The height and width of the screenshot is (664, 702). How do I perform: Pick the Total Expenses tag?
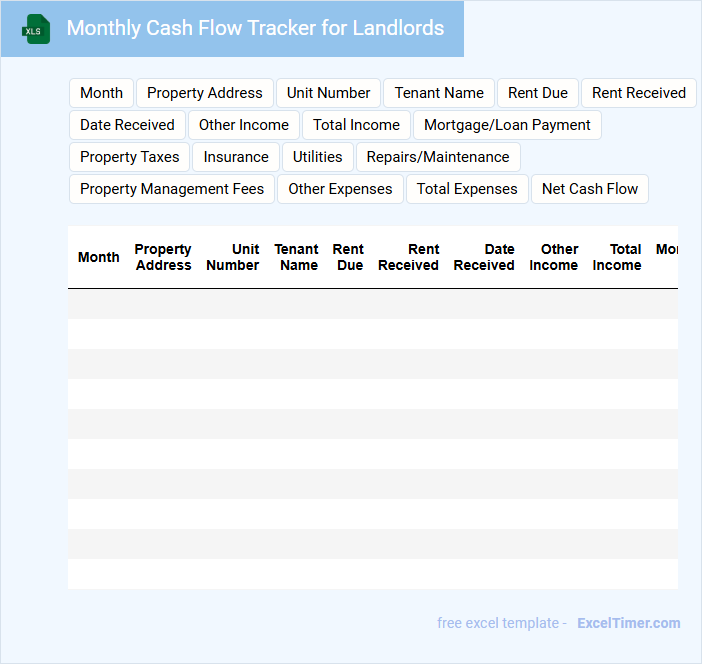coord(467,189)
